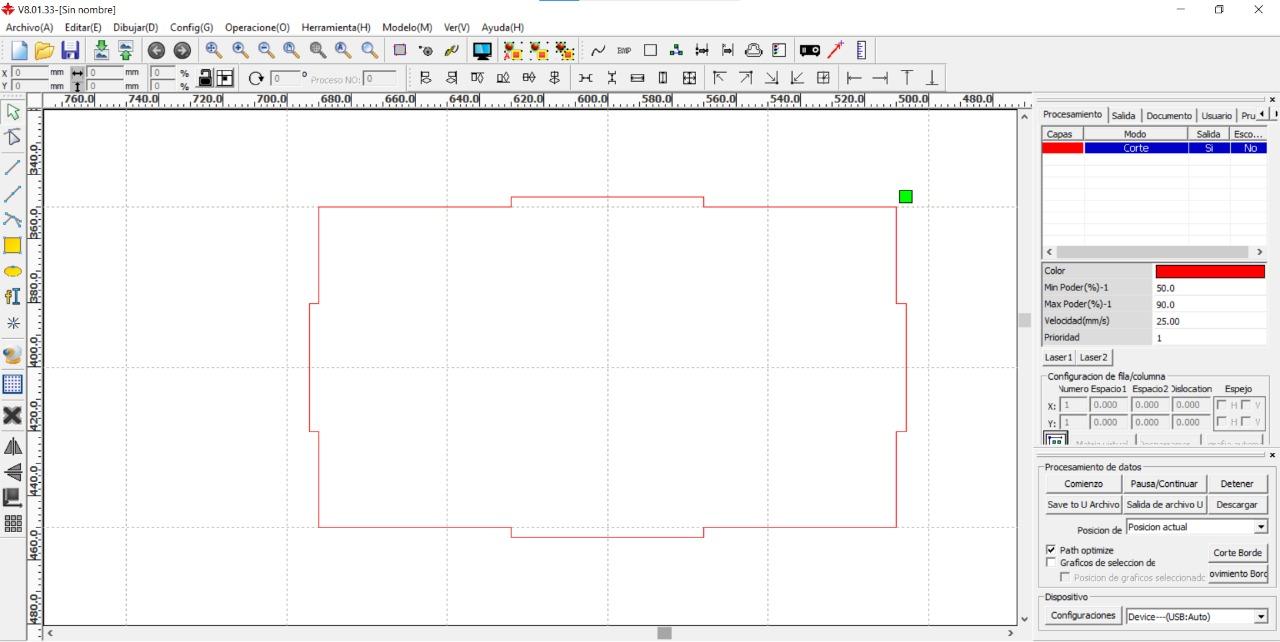The width and height of the screenshot is (1280, 642).
Task: Click the blue dotted grid tool in sidebar
Action: click(x=13, y=384)
